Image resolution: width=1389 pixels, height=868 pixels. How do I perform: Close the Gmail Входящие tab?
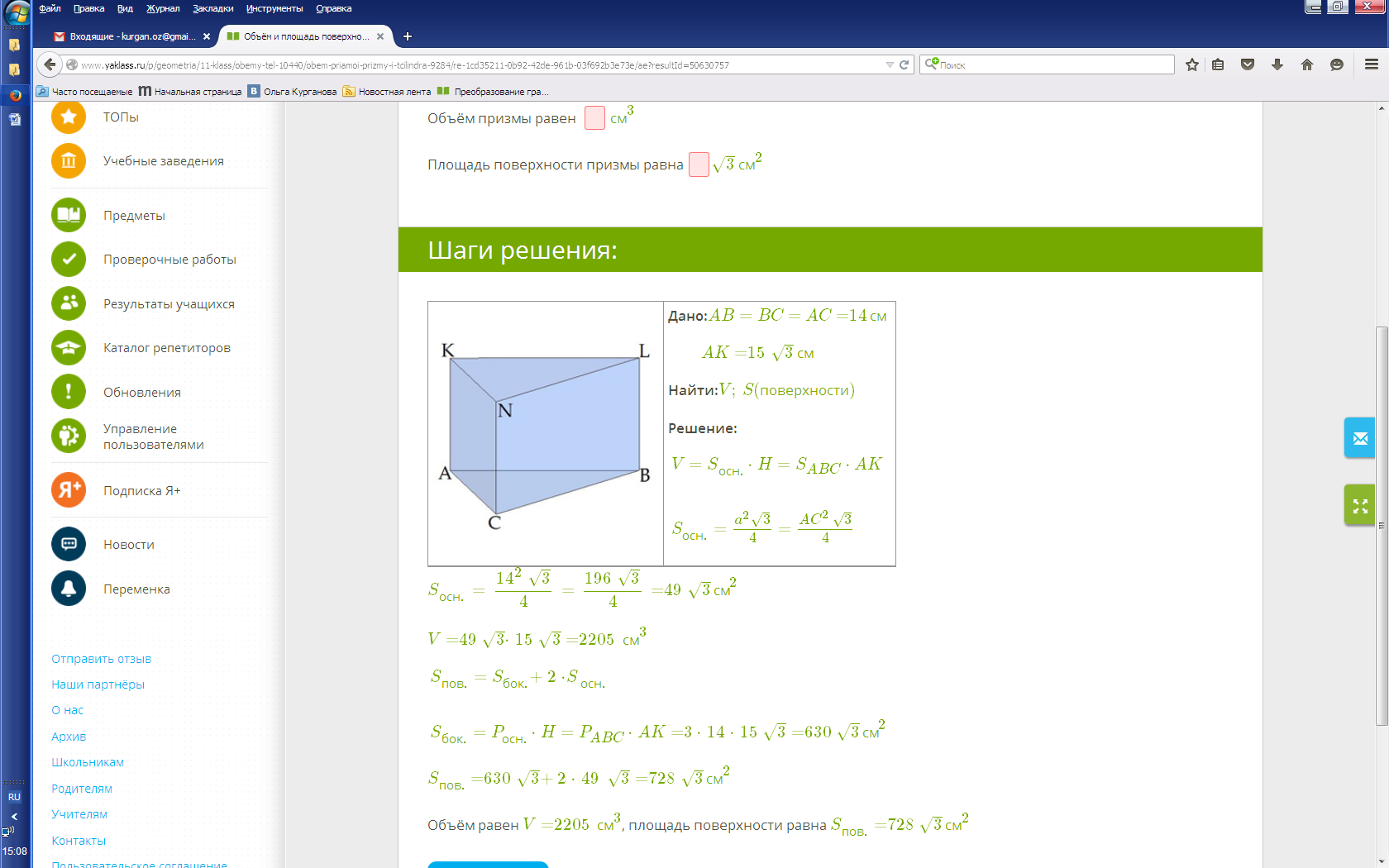(x=207, y=36)
